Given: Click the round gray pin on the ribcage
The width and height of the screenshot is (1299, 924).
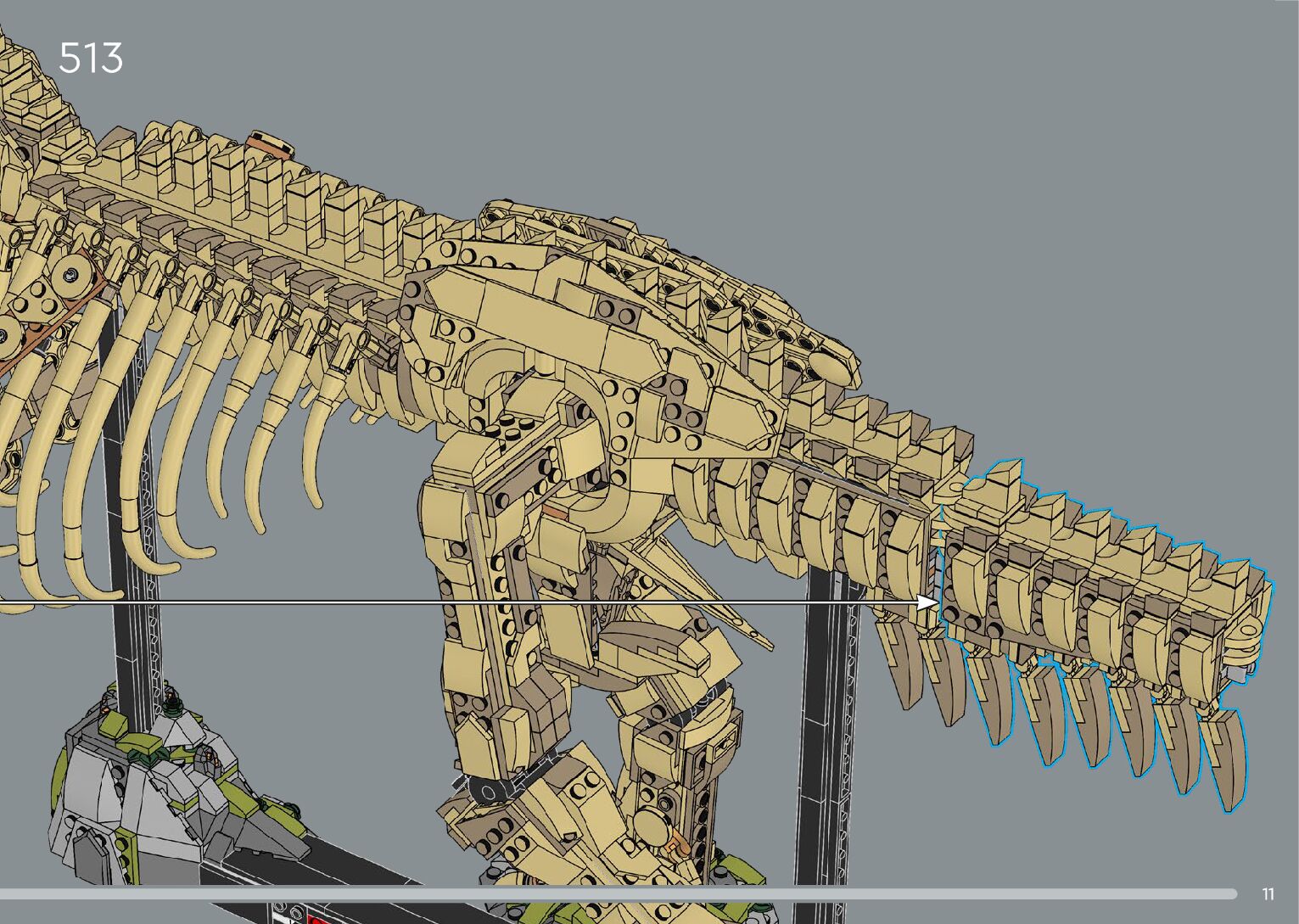Looking at the screenshot, I should [x=70, y=273].
